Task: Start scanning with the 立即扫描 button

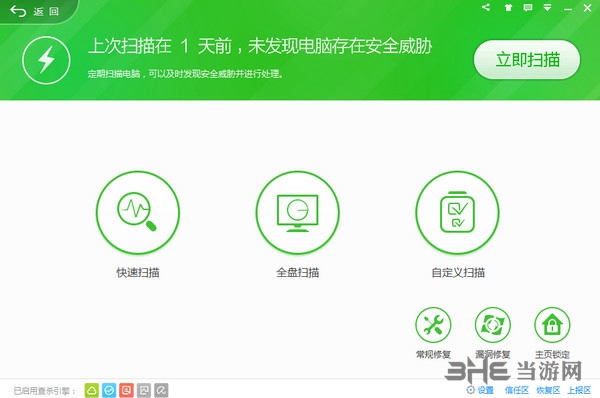Action: tap(527, 60)
